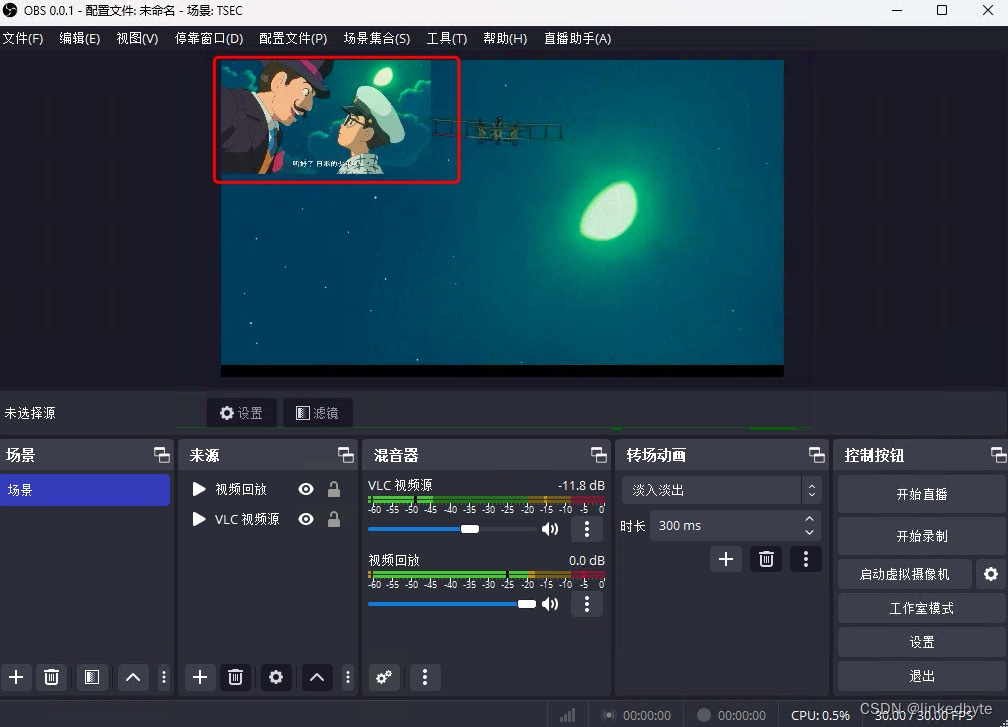The image size is (1008, 727).
Task: Add a transition with plus button
Action: pyautogui.click(x=726, y=559)
